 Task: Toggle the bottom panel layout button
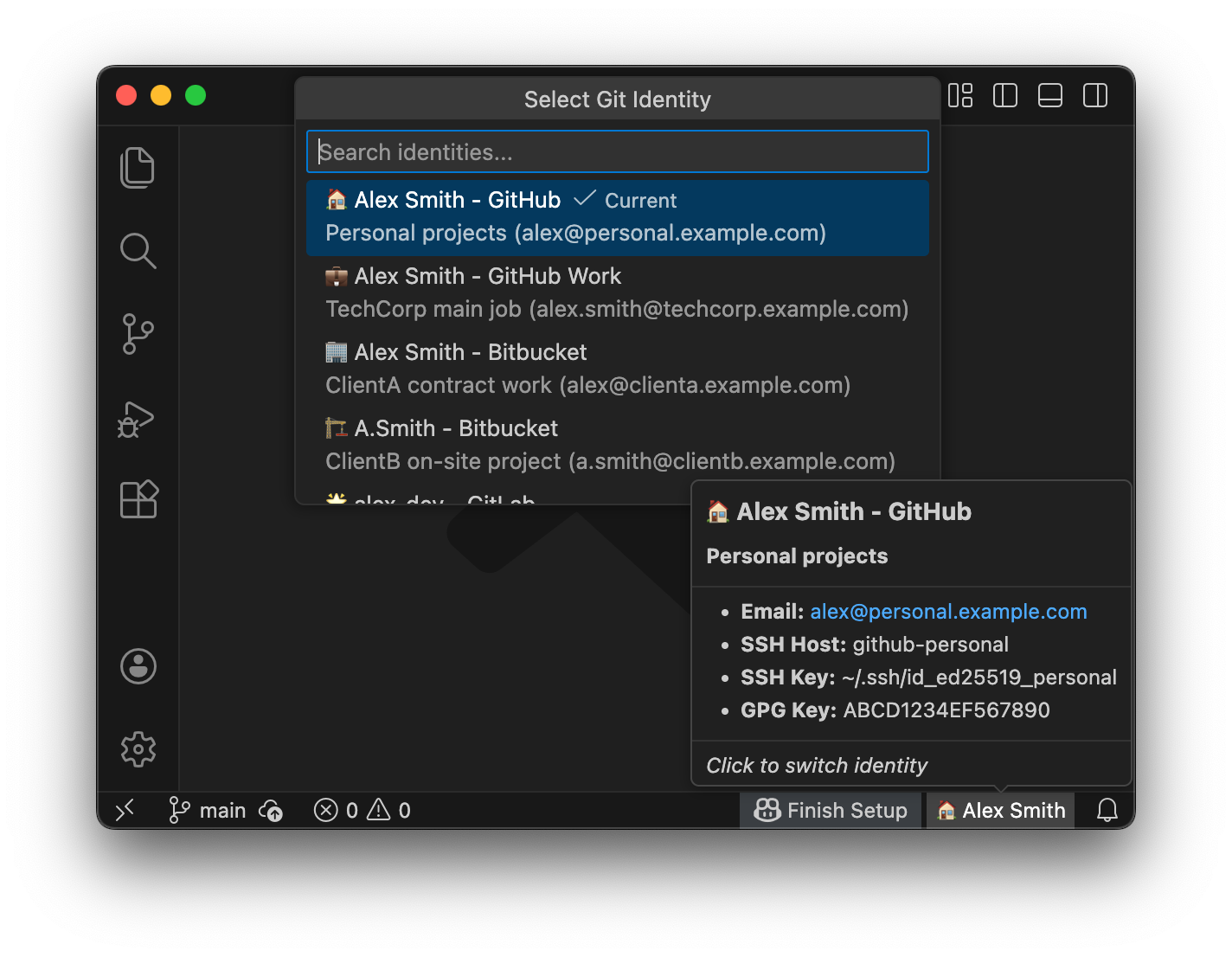click(1049, 95)
